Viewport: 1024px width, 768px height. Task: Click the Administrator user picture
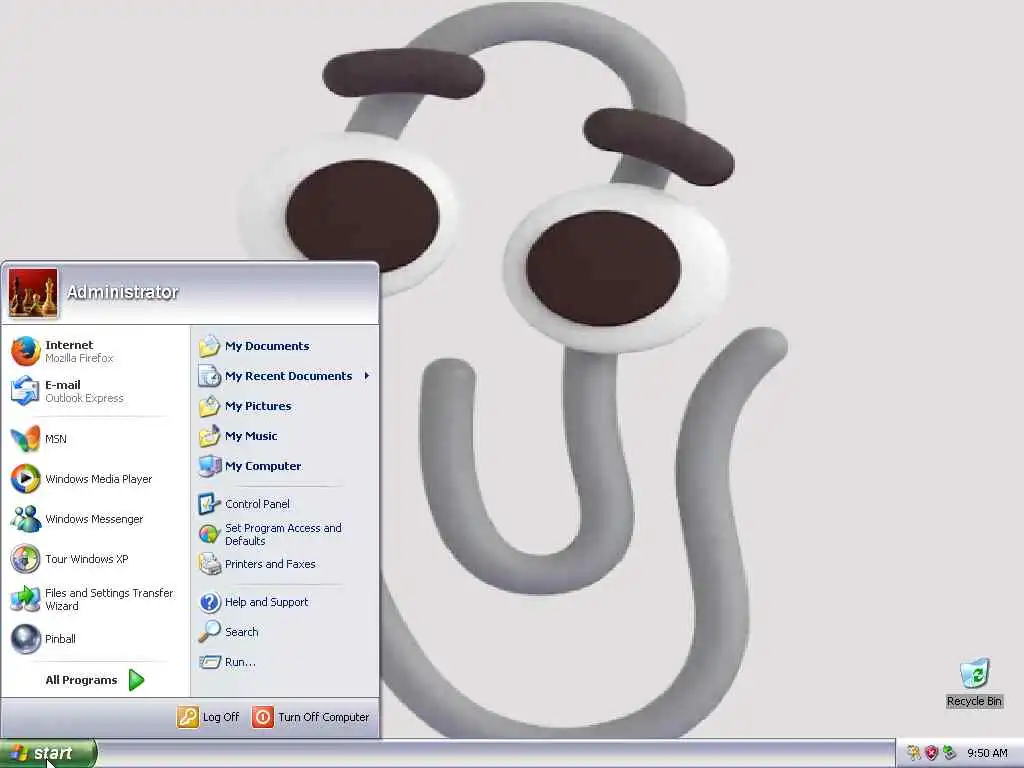coord(33,293)
